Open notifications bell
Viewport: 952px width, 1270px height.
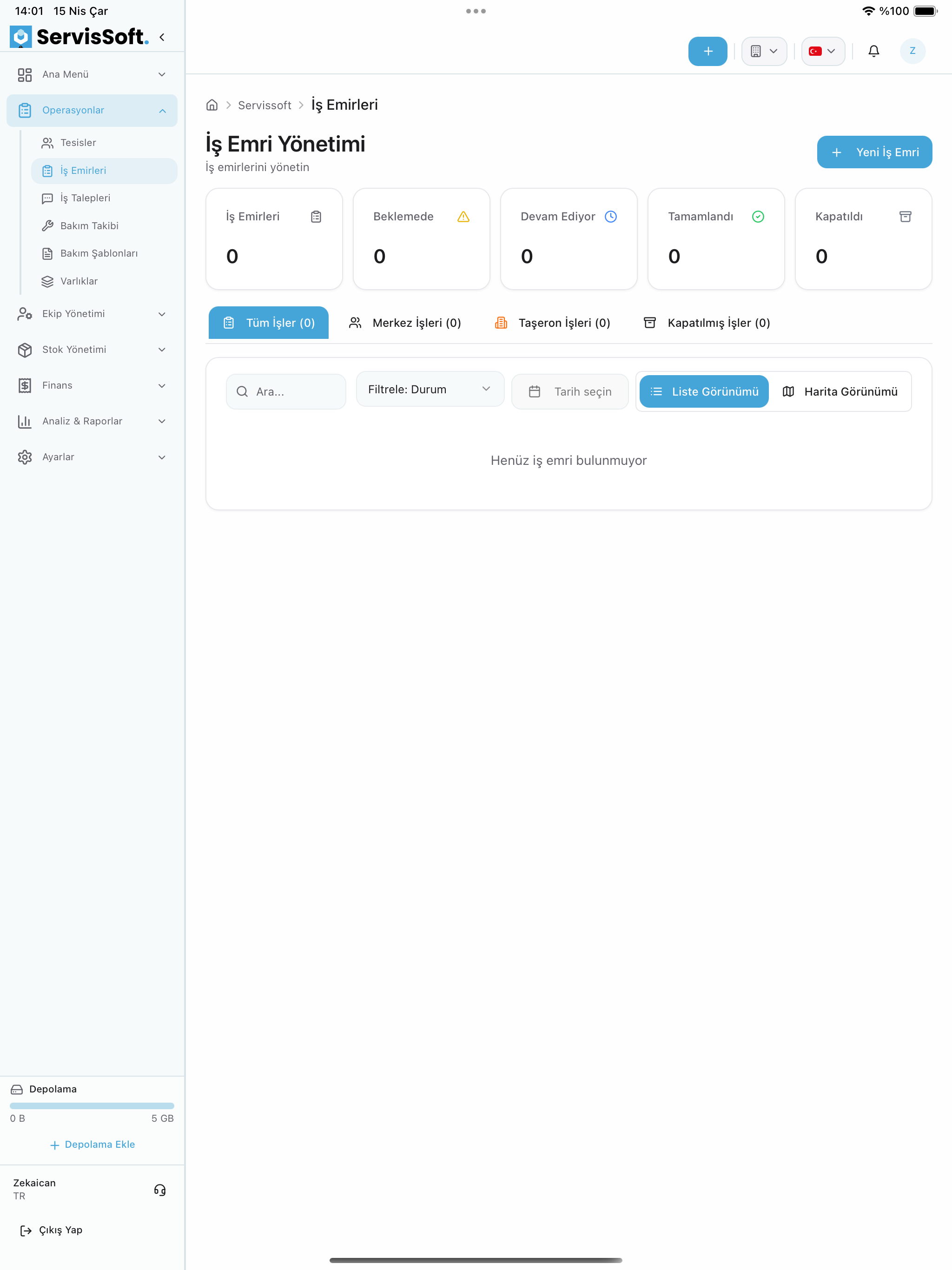point(873,51)
